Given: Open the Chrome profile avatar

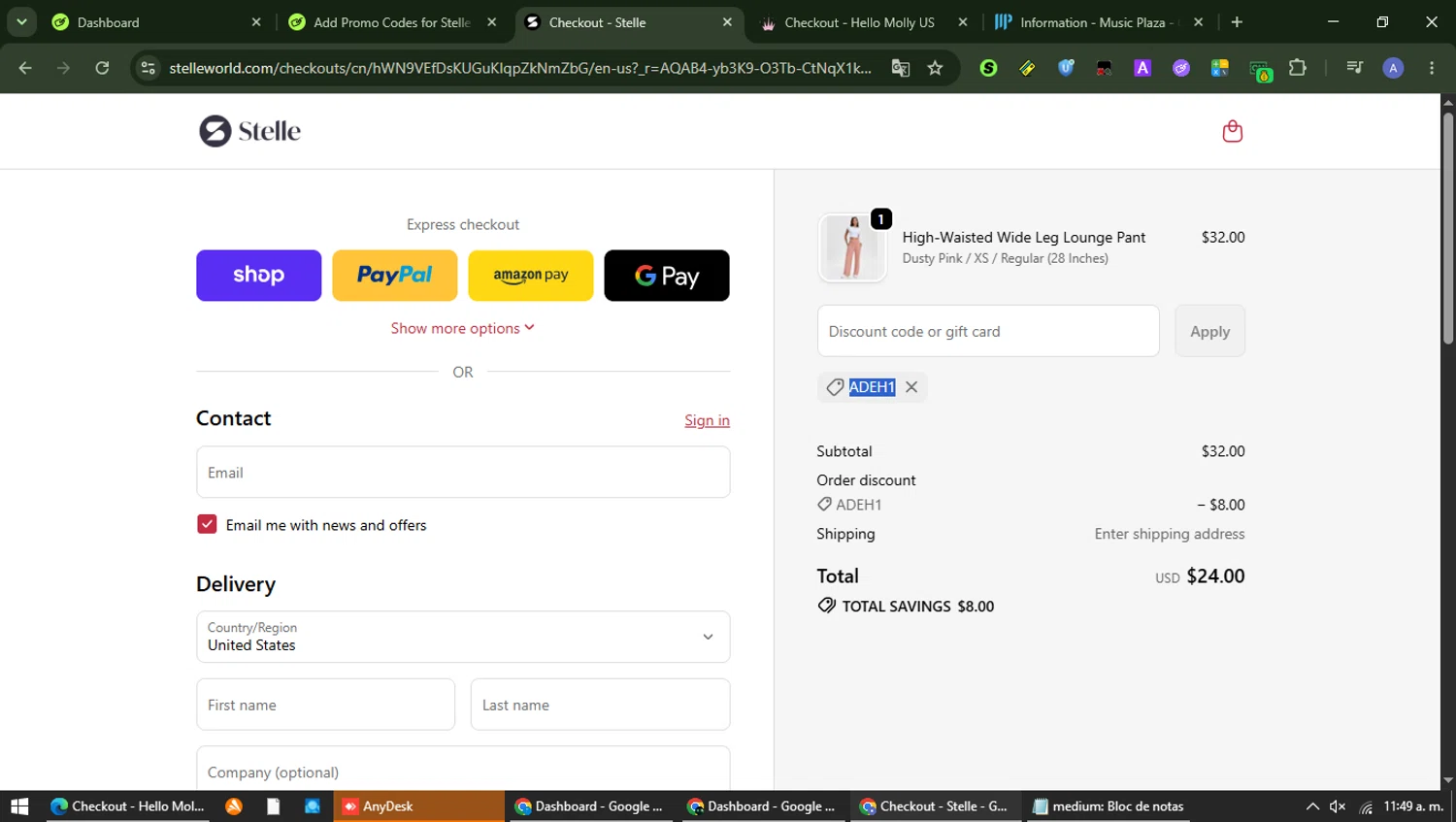Looking at the screenshot, I should [x=1393, y=68].
